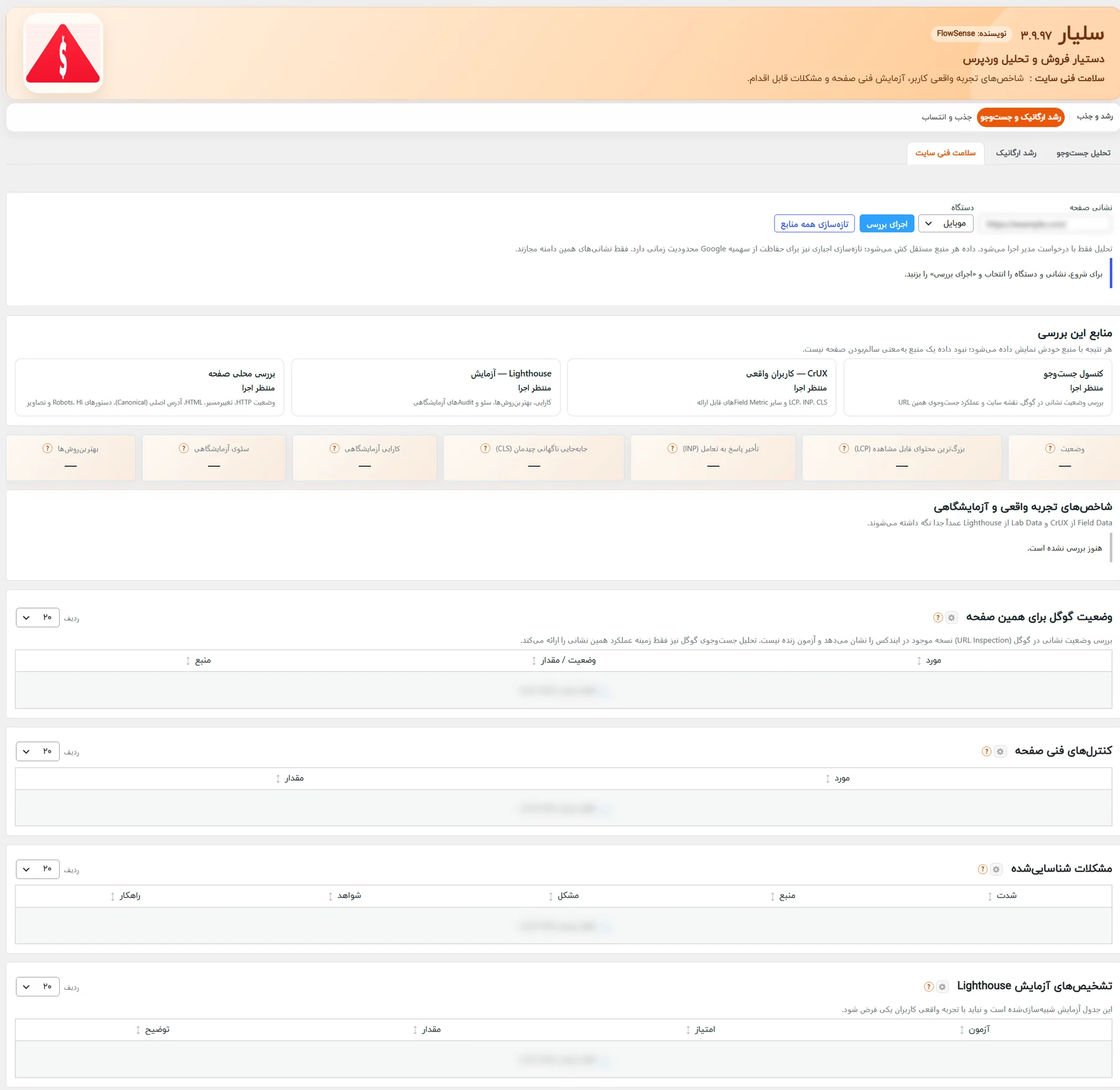Screen dimensions: 1120x1090
Task: Click help icon for تشخیص‌های آزمایش Lighthouse
Action: [928, 987]
